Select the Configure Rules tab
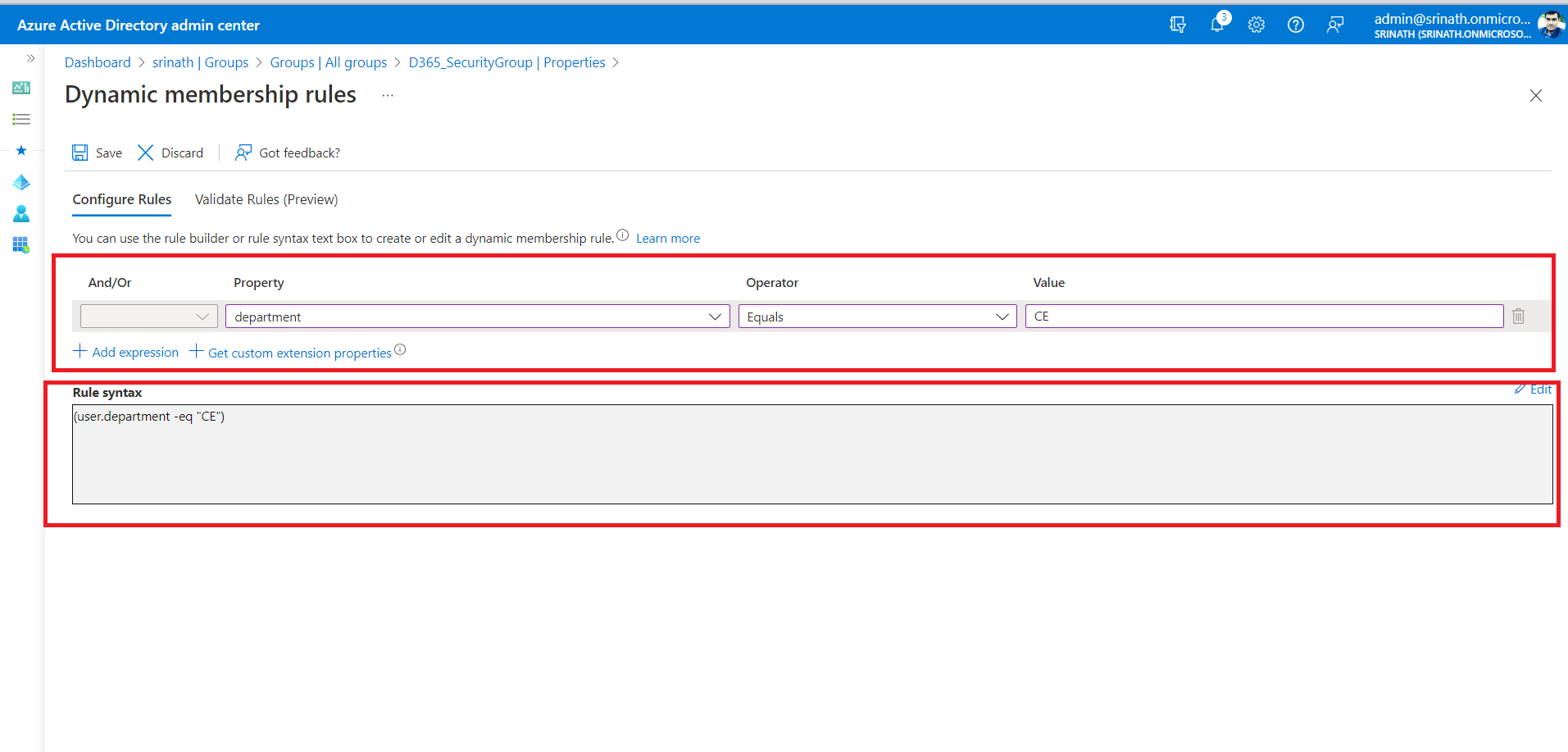 121,199
